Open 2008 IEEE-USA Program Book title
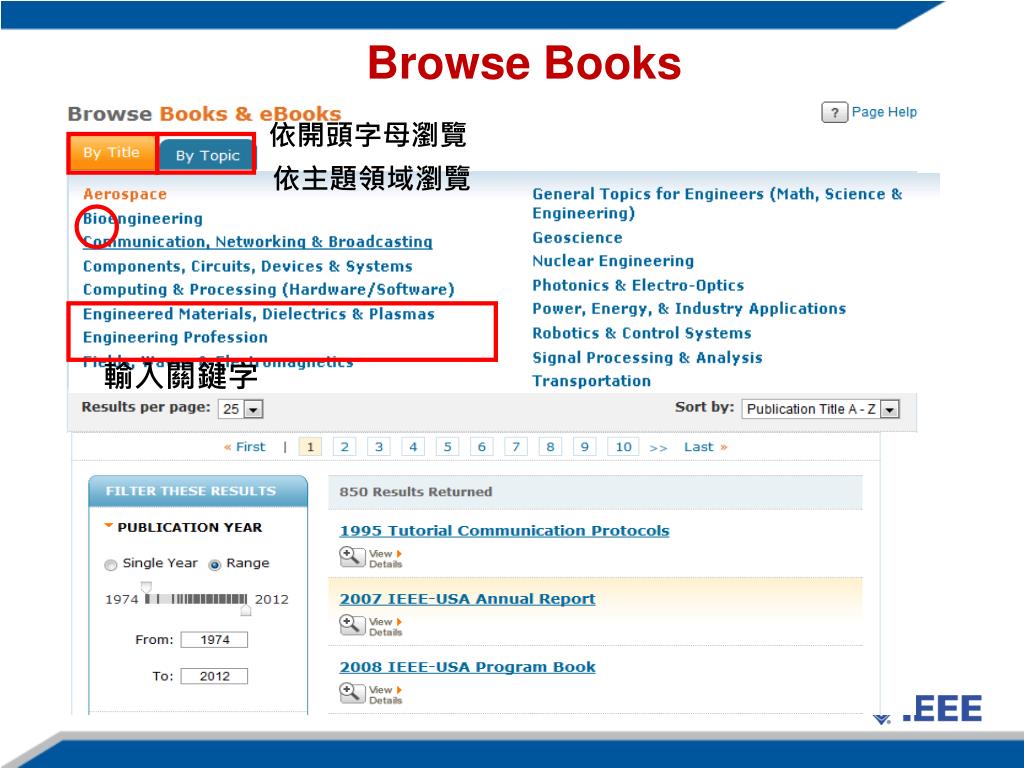The height and width of the screenshot is (768, 1024). pyautogui.click(x=468, y=667)
